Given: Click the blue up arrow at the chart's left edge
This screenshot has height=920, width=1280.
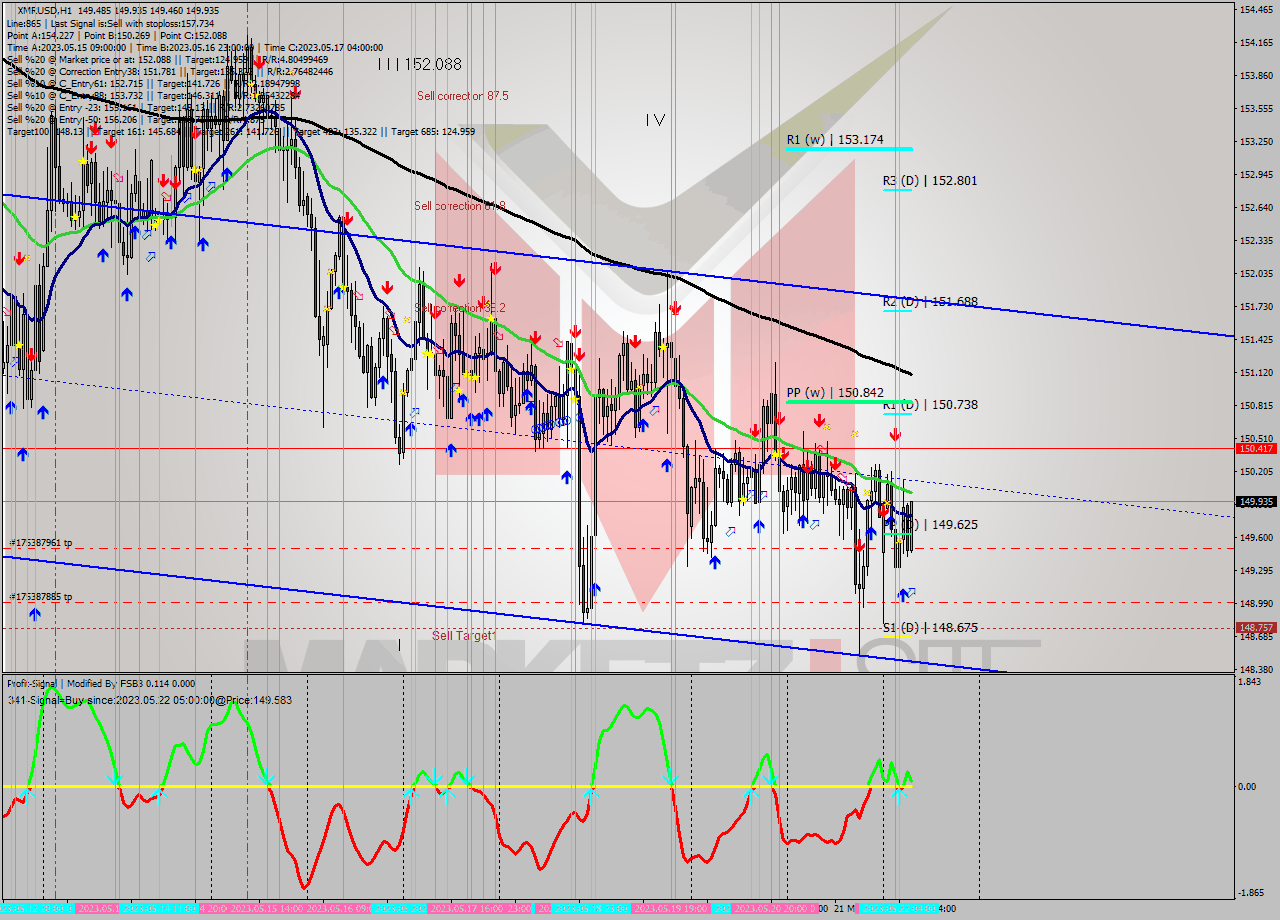Looking at the screenshot, I should pos(10,407).
